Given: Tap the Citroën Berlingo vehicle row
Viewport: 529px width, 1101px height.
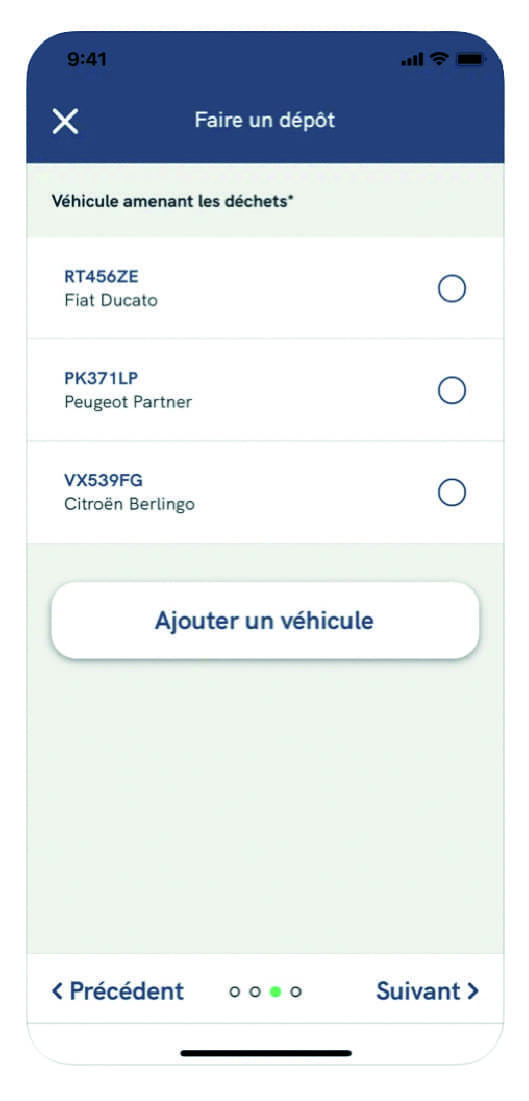Looking at the screenshot, I should click(x=265, y=493).
